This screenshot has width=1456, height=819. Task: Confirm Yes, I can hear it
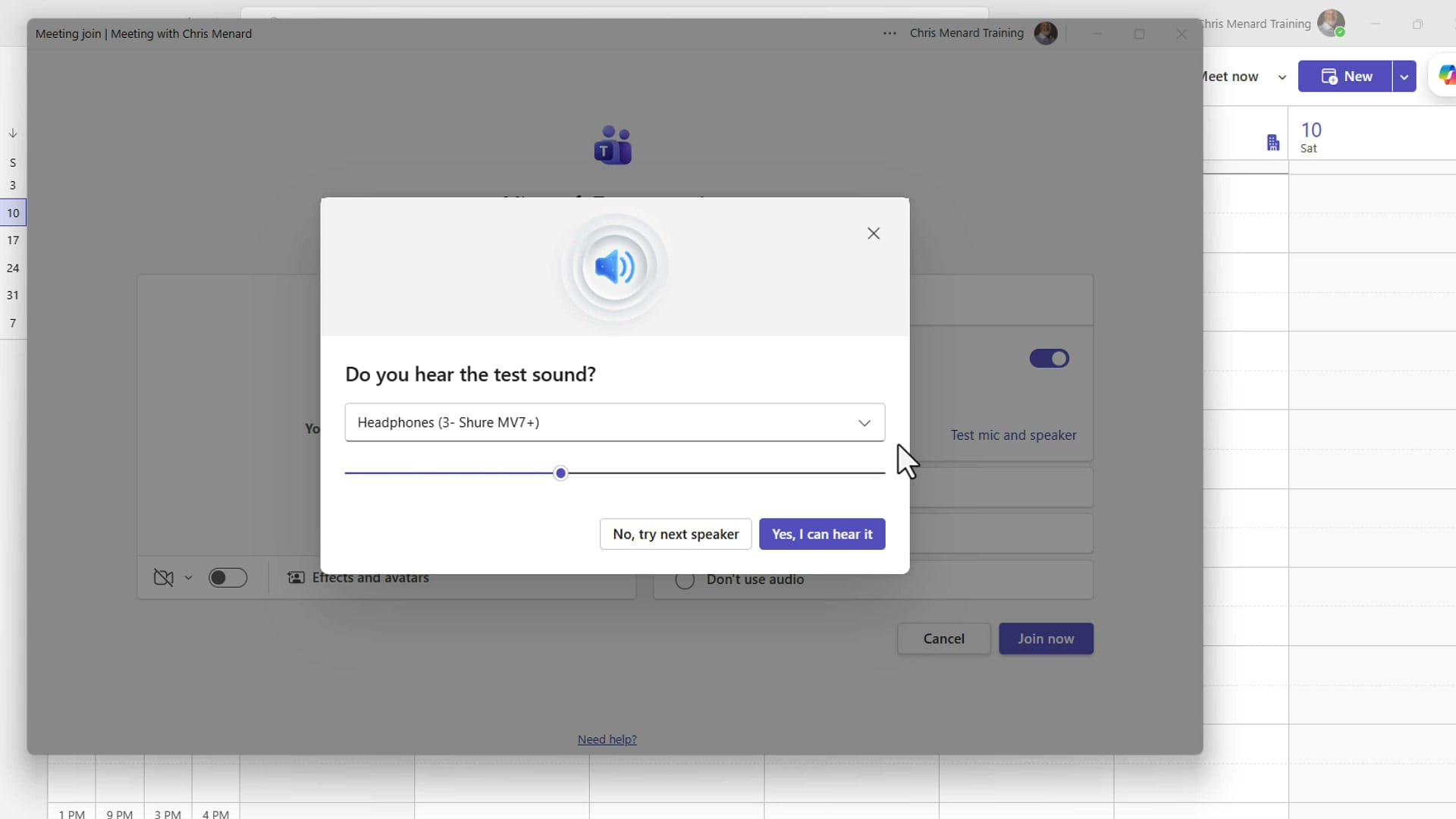pos(822,534)
